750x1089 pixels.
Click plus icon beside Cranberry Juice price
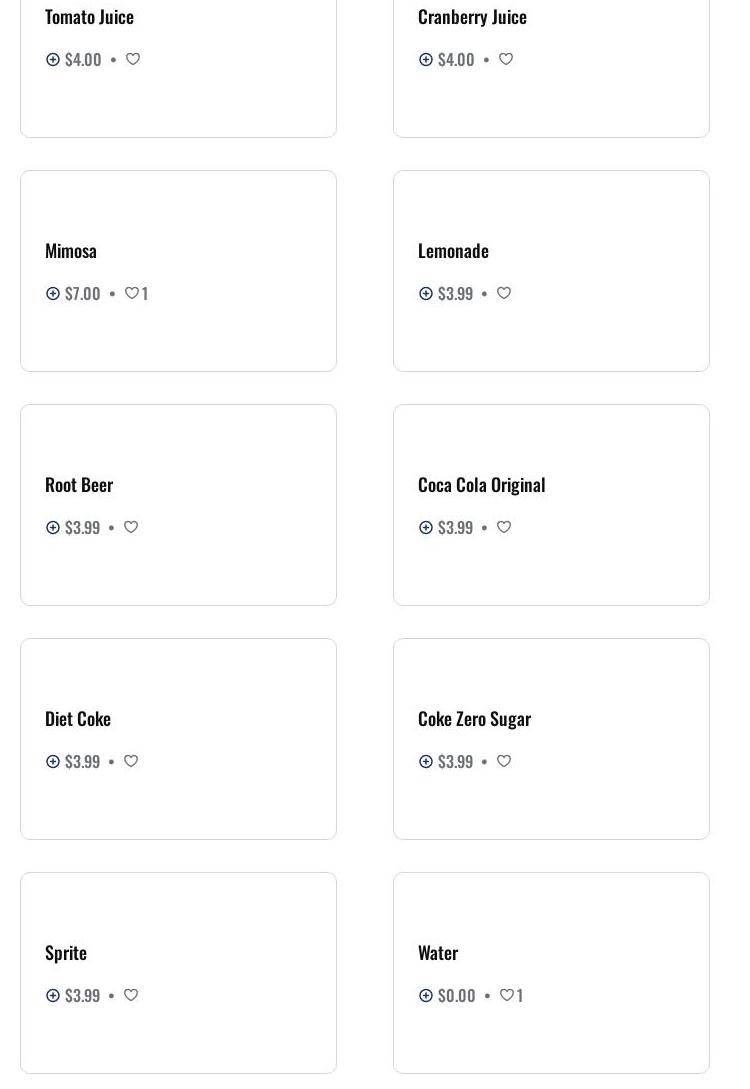point(426,59)
